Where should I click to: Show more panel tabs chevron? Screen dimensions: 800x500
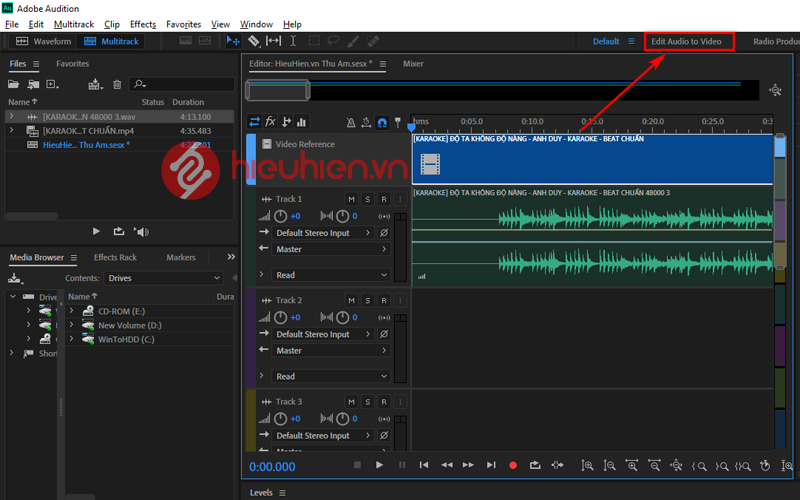point(231,257)
